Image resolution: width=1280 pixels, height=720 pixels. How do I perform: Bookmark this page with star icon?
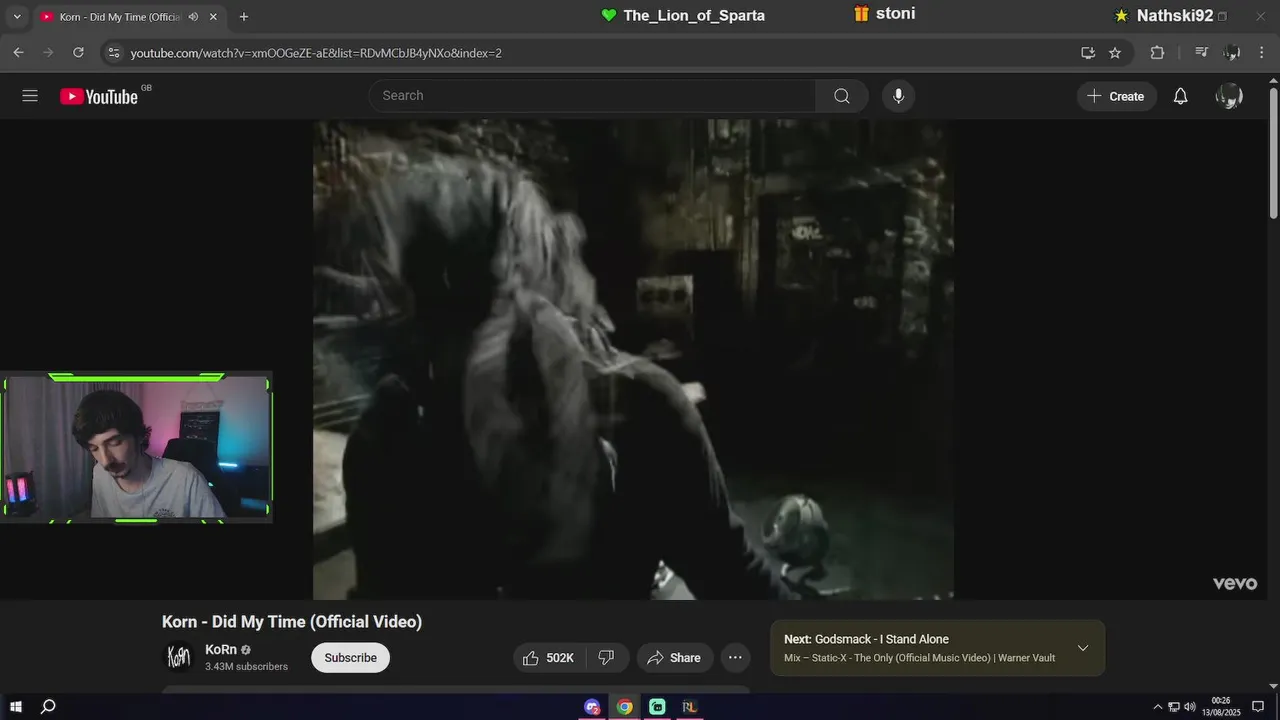click(x=1115, y=53)
